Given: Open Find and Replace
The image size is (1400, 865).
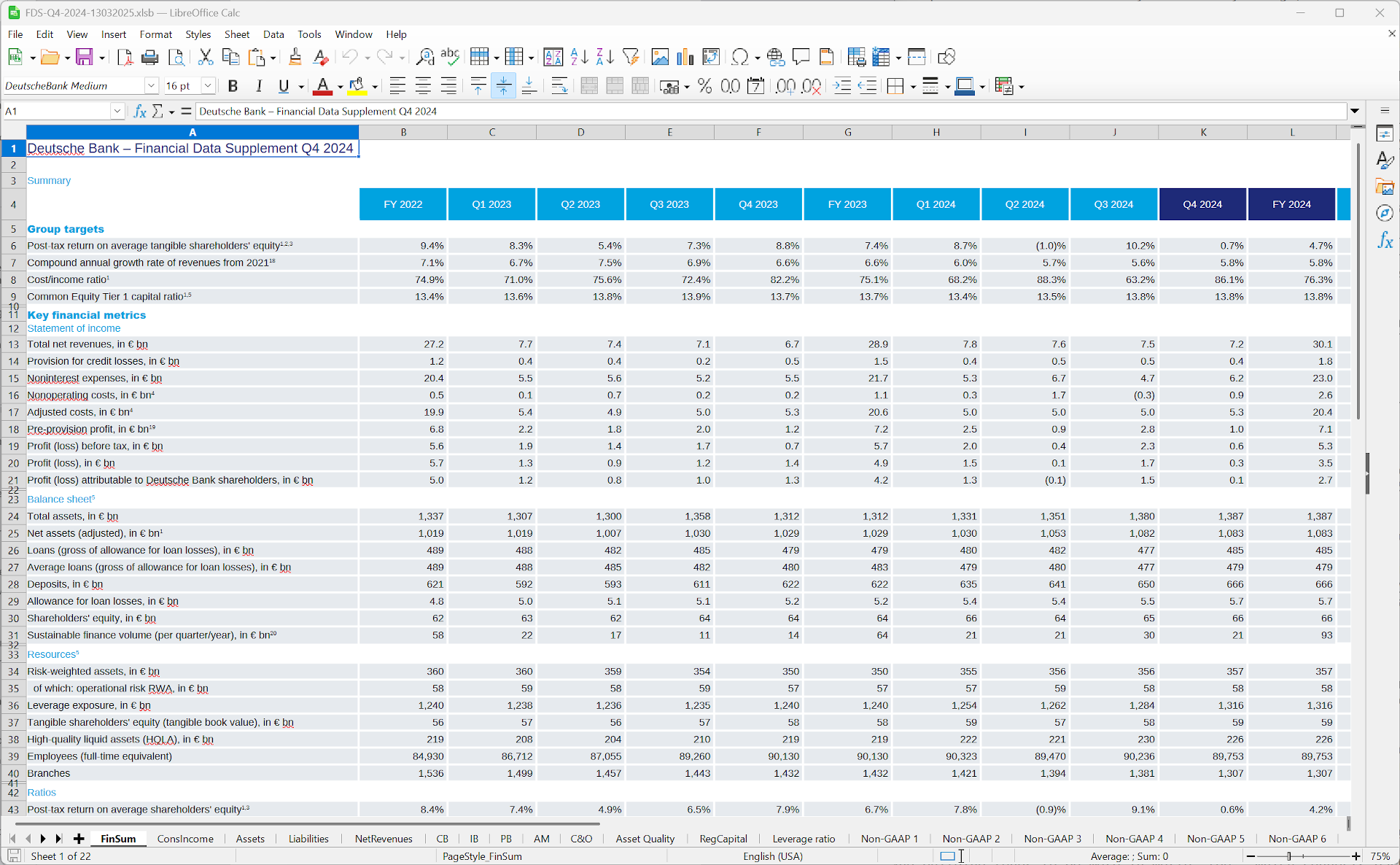Looking at the screenshot, I should pos(425,57).
